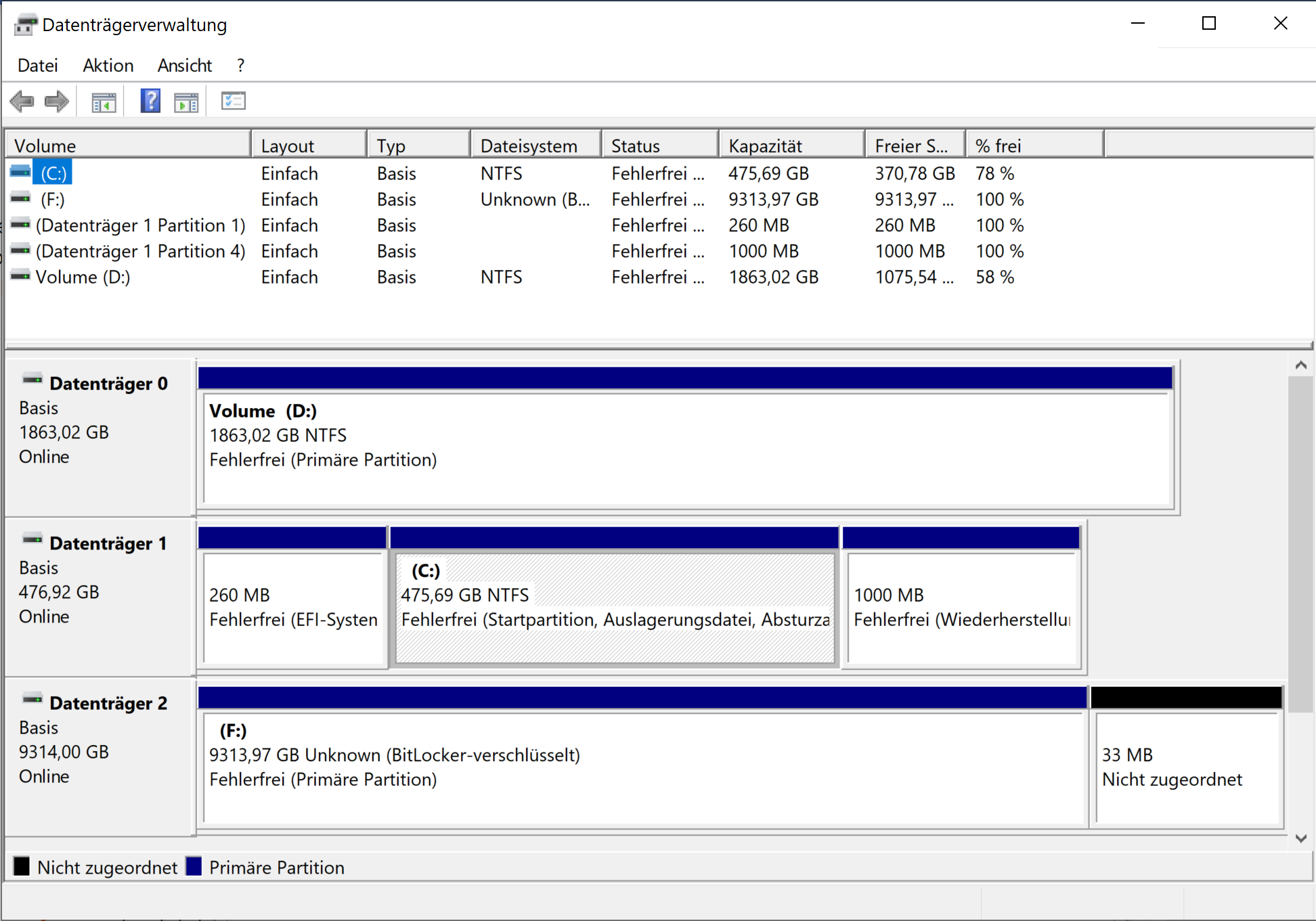Screen dimensions: 1316x921
Task: Click the Datenträger 2 disk label
Action: (x=108, y=703)
